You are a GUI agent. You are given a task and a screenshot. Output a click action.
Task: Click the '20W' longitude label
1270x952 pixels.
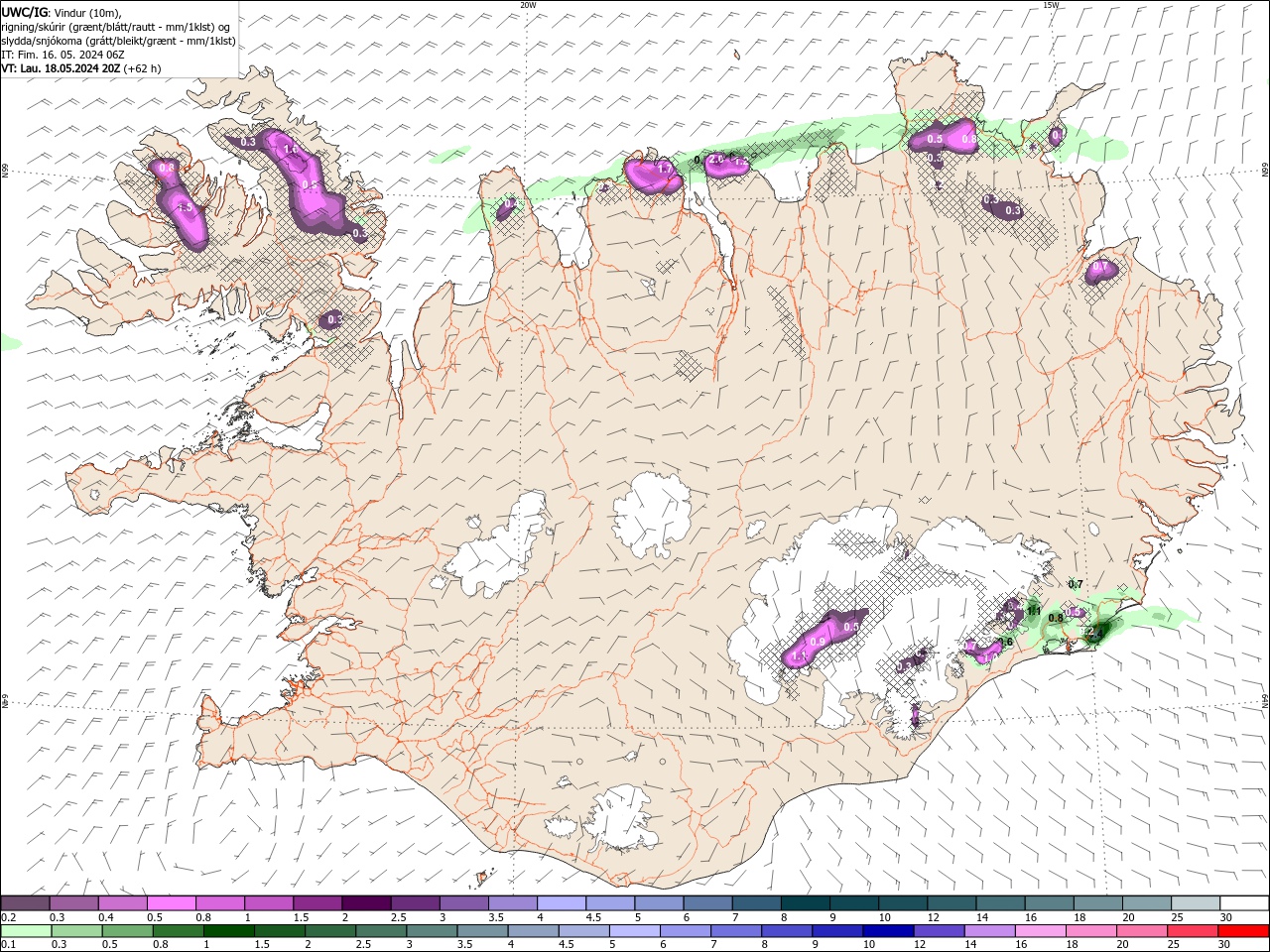(528, 5)
